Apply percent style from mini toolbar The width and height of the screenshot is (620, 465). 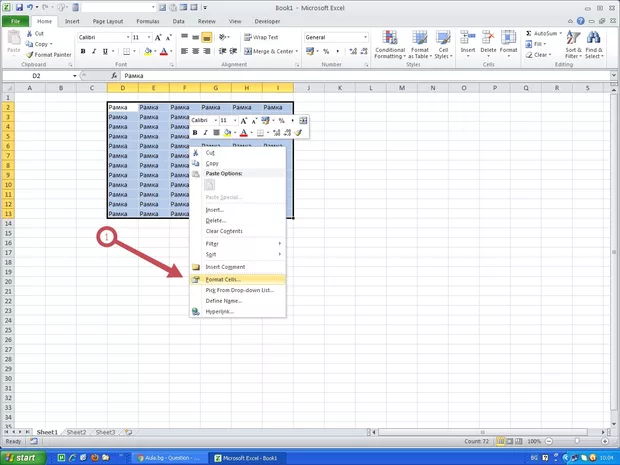(281, 120)
